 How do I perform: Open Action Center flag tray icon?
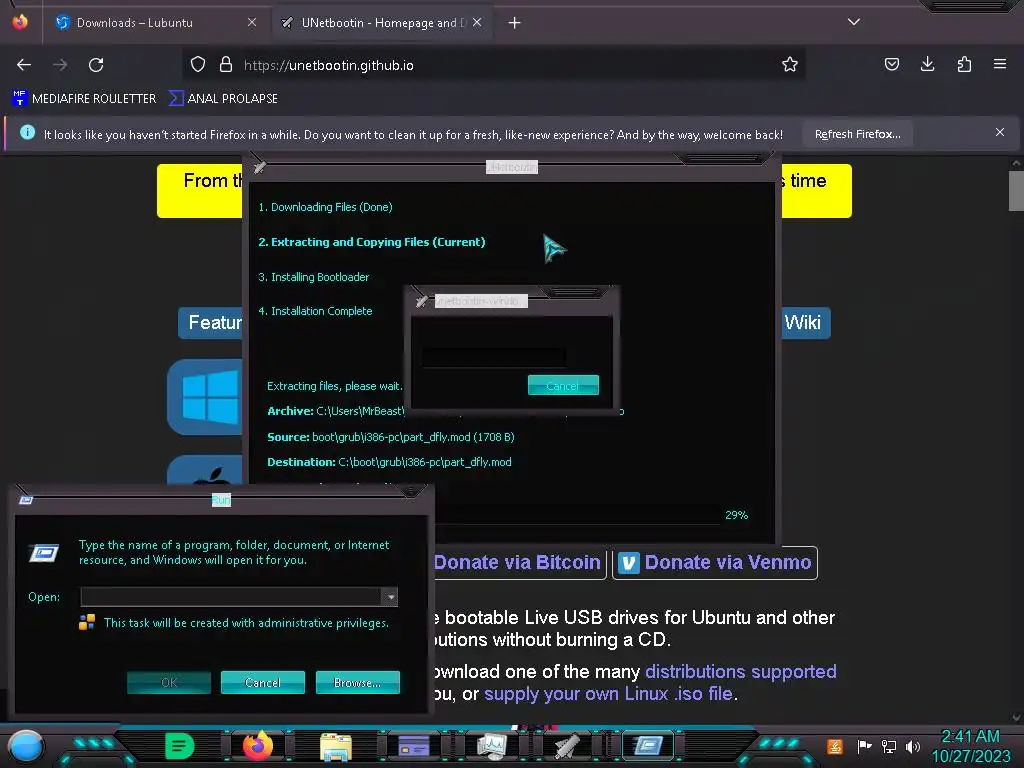pyautogui.click(x=864, y=746)
